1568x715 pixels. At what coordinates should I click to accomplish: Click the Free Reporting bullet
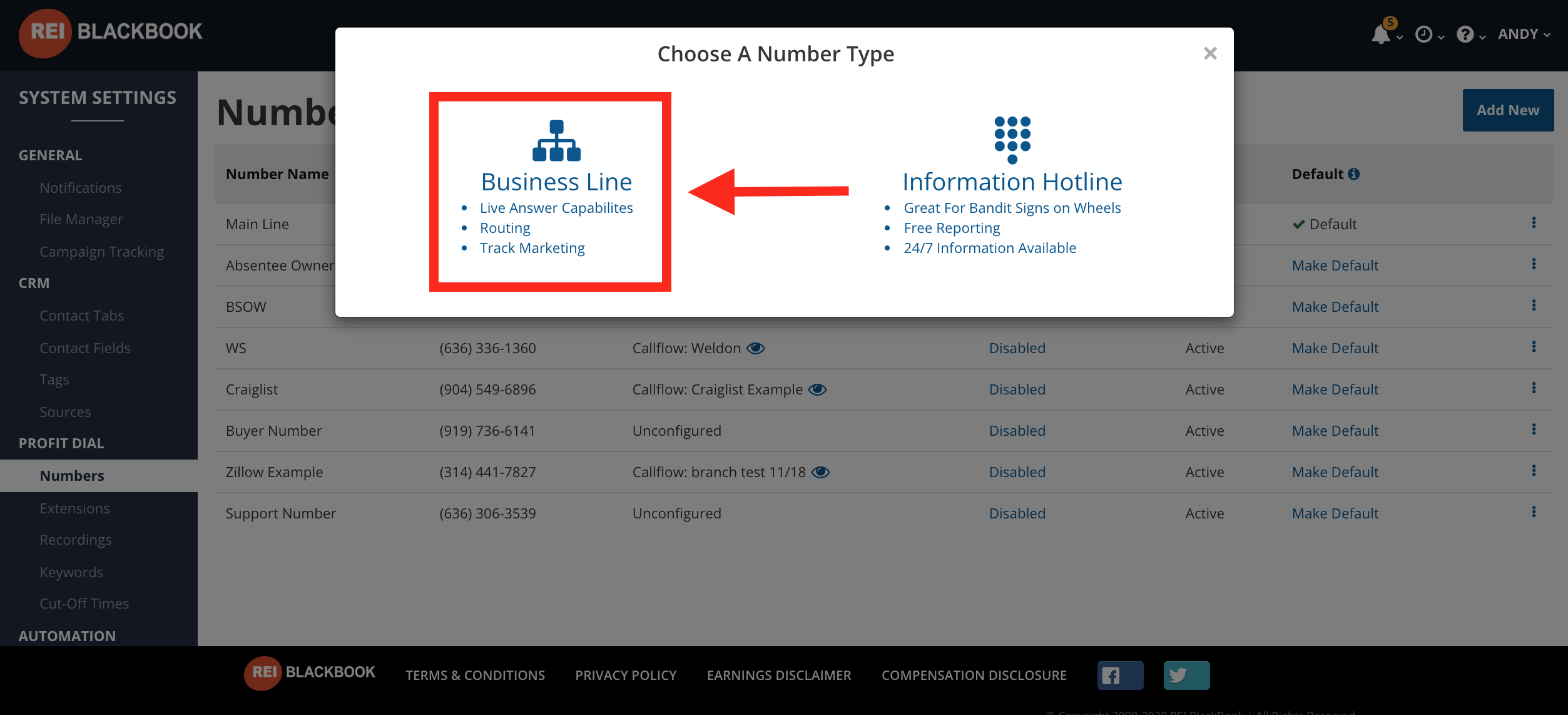pos(952,228)
